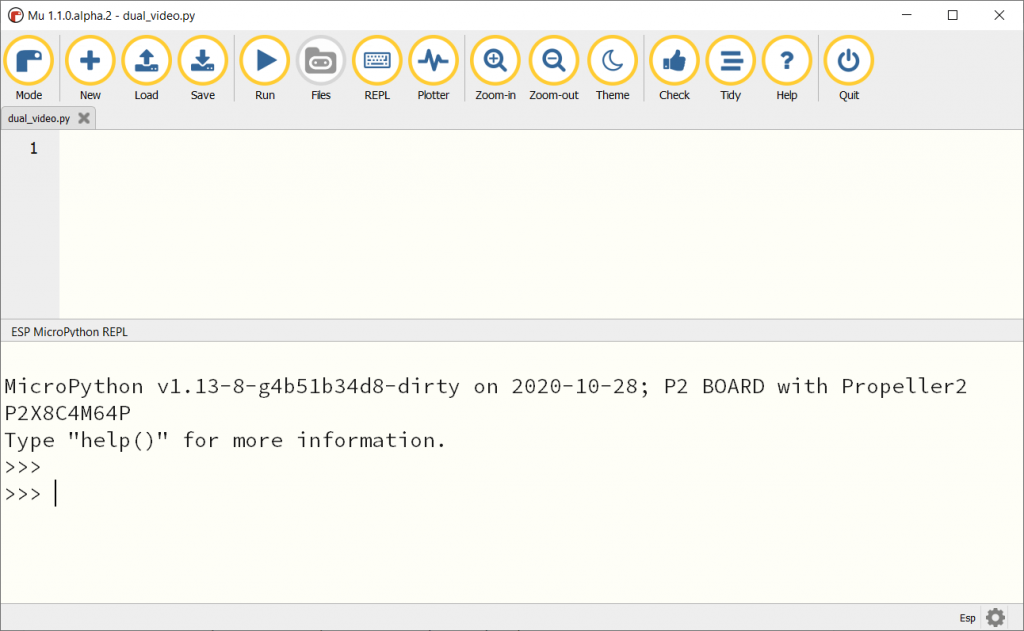1024x631 pixels.
Task: Close the dual_video.py tab
Action: click(84, 118)
